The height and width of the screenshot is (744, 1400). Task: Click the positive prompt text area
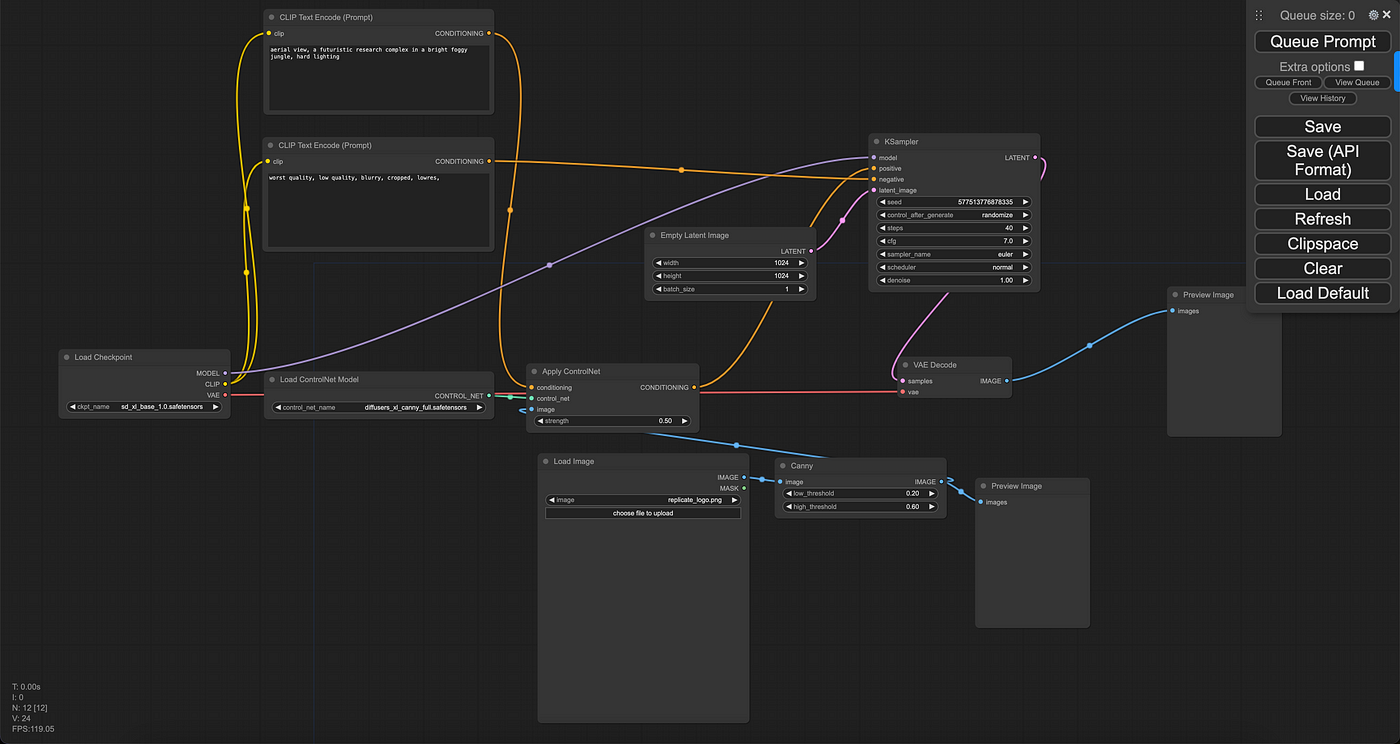point(379,77)
